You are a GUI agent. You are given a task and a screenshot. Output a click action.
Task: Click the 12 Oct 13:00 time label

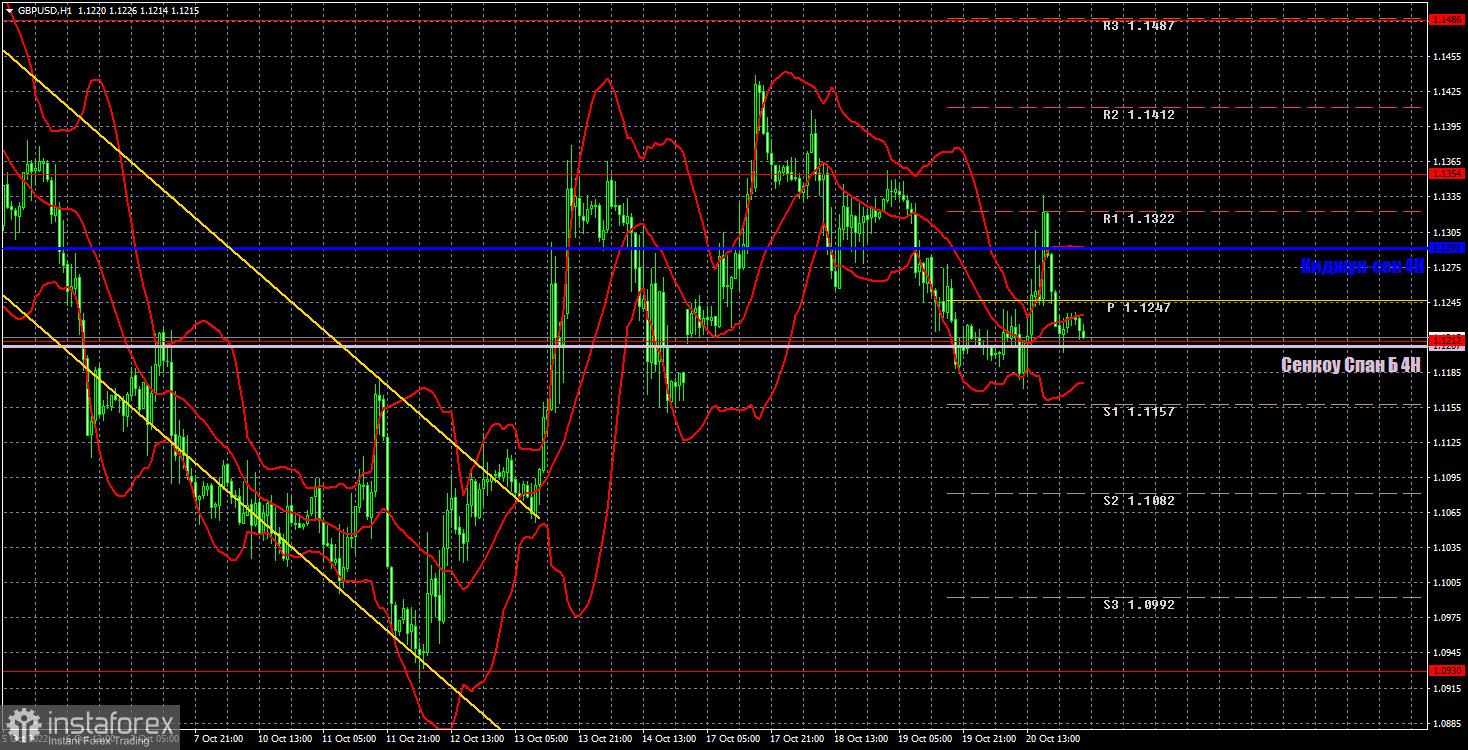point(476,740)
